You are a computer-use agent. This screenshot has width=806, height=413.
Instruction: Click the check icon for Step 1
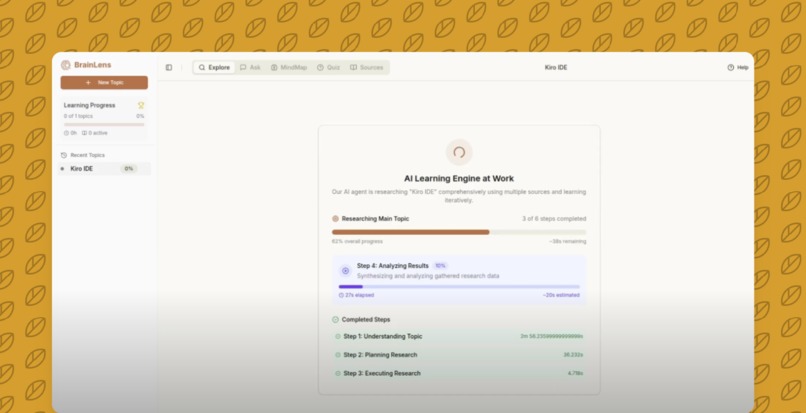(x=338, y=336)
